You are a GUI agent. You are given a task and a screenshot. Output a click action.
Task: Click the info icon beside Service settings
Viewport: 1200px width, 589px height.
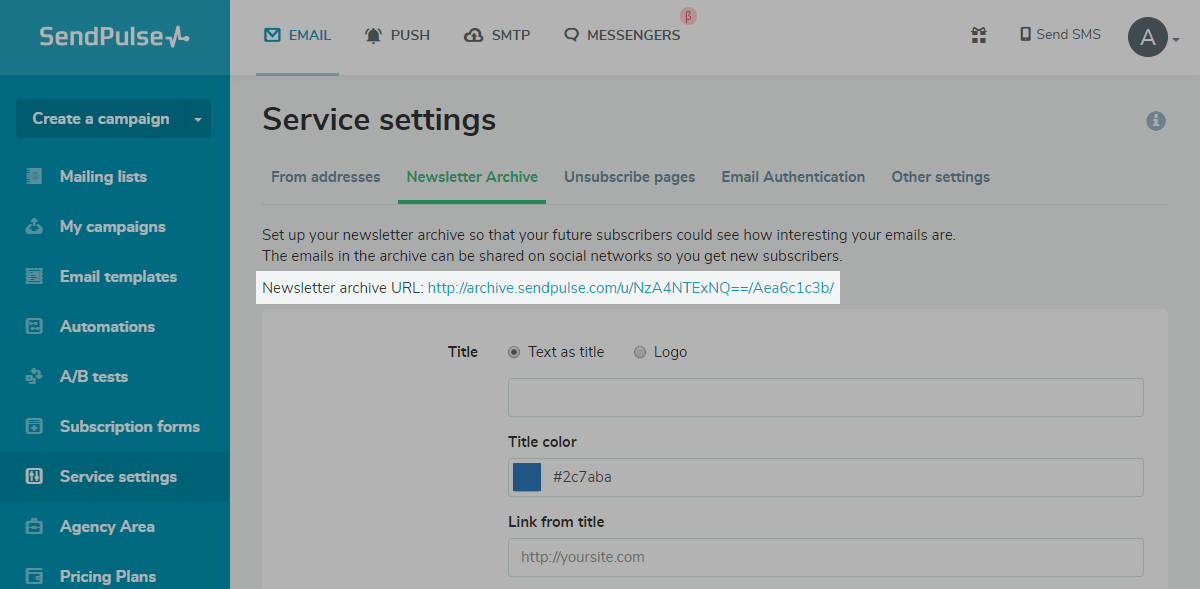coord(1156,121)
